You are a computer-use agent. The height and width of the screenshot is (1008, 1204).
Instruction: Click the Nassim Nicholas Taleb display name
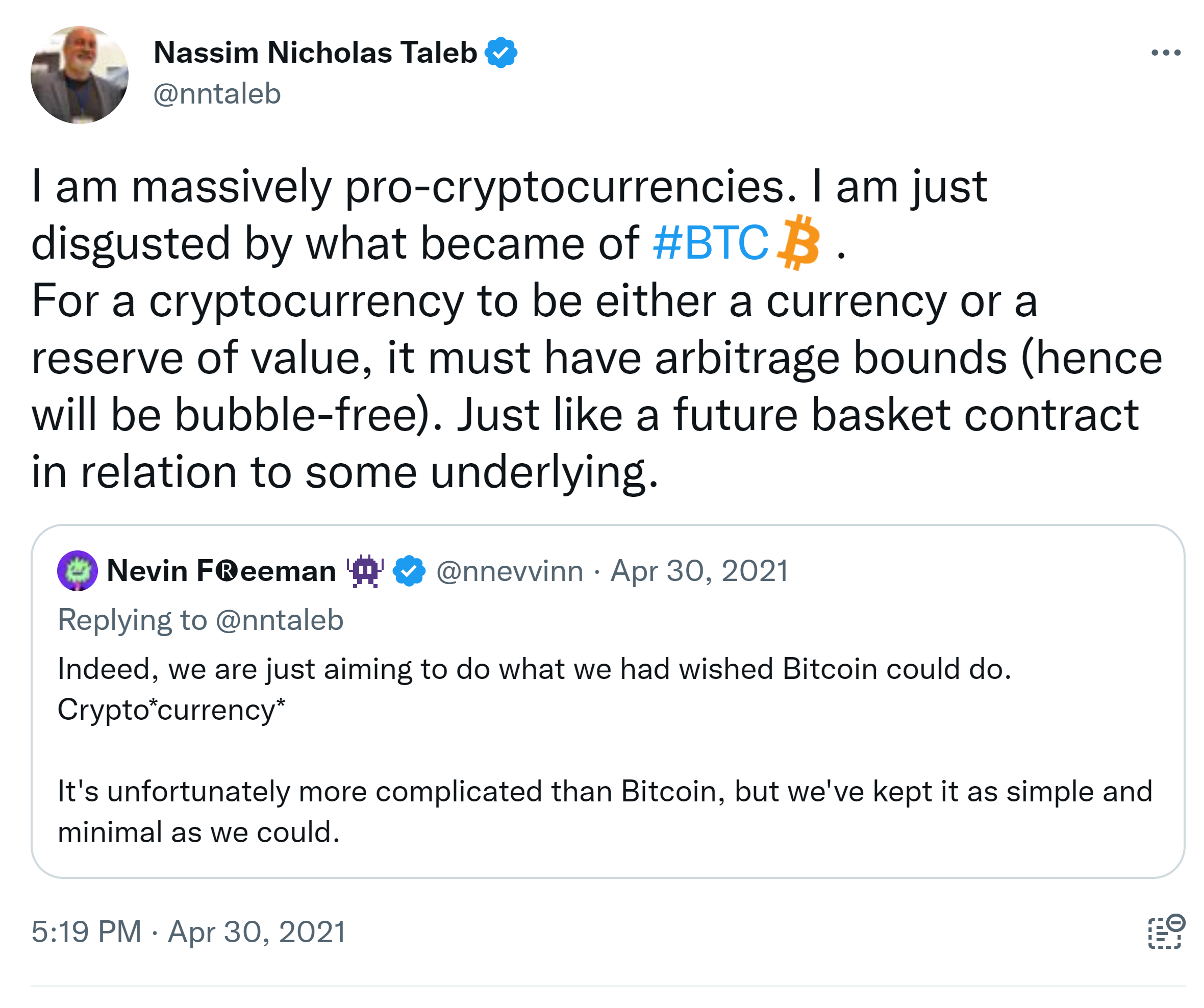(x=315, y=53)
